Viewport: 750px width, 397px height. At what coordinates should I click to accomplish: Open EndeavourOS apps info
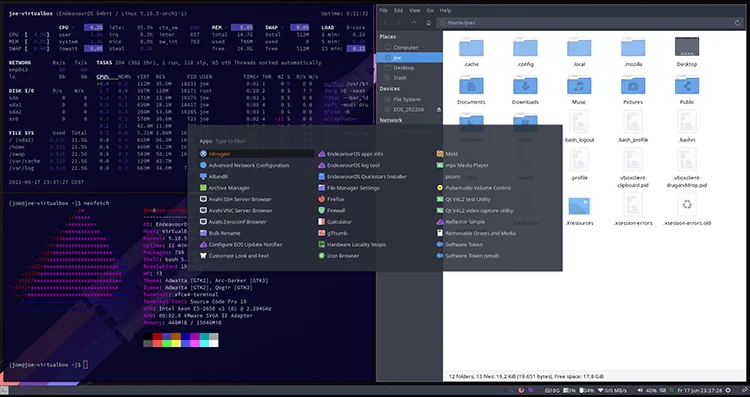click(351, 154)
